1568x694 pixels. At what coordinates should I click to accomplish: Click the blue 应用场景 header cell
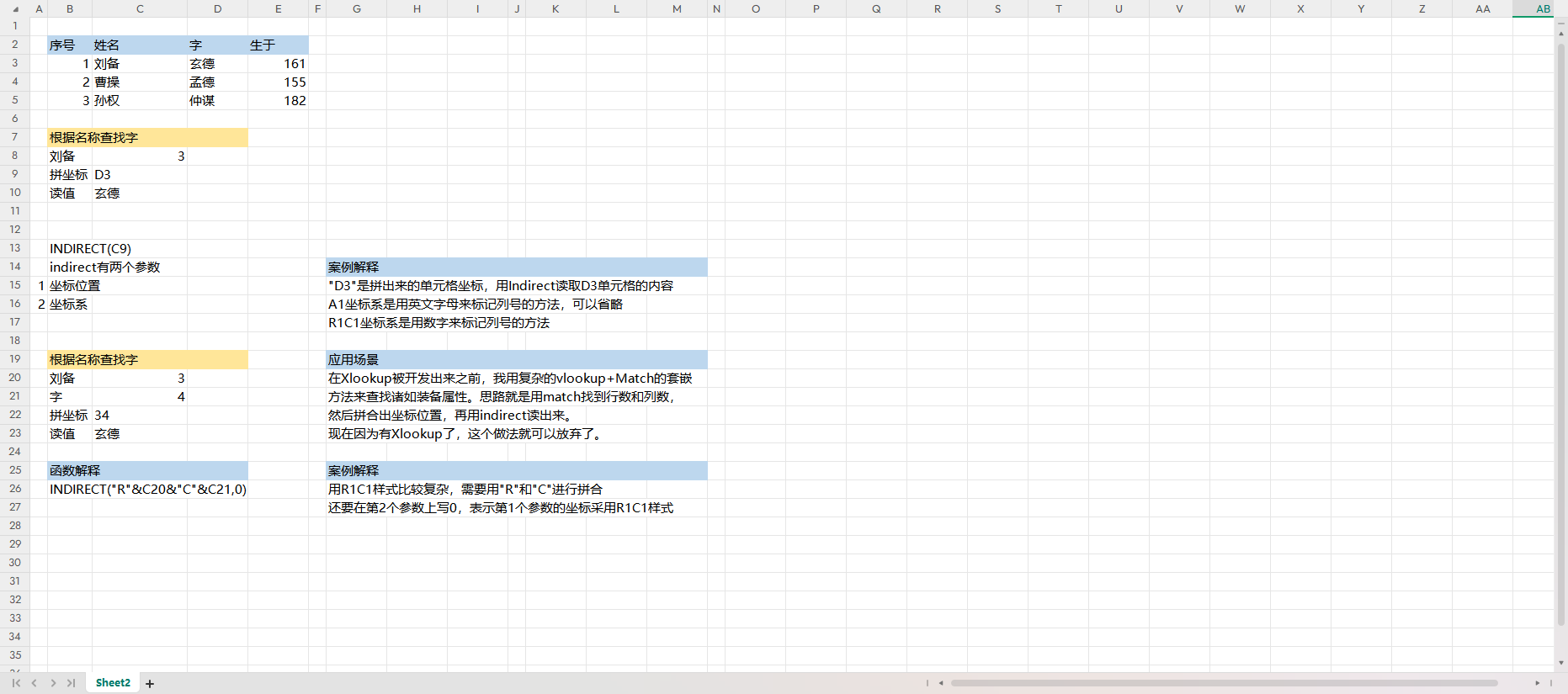point(516,360)
